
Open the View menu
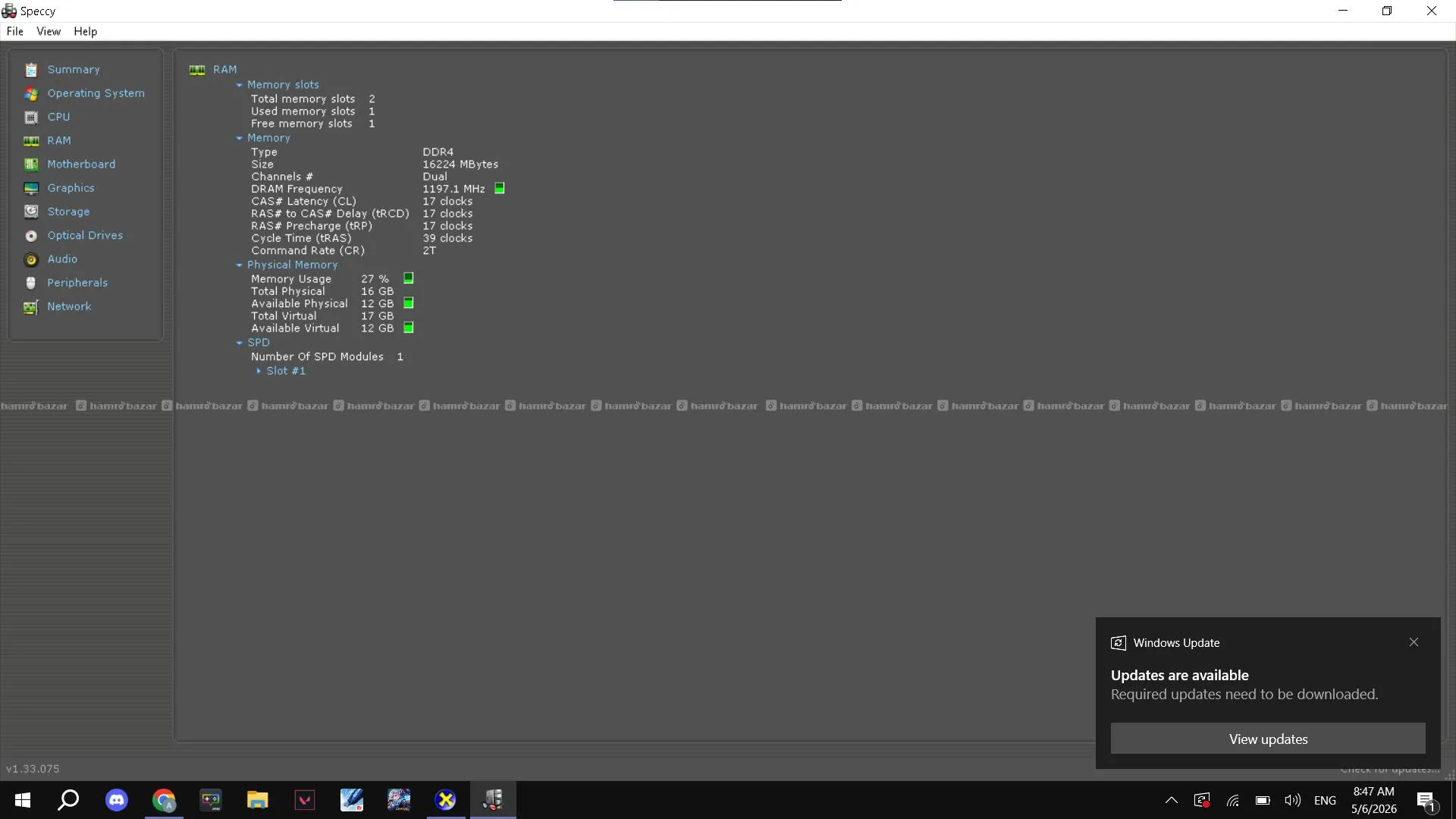click(49, 31)
